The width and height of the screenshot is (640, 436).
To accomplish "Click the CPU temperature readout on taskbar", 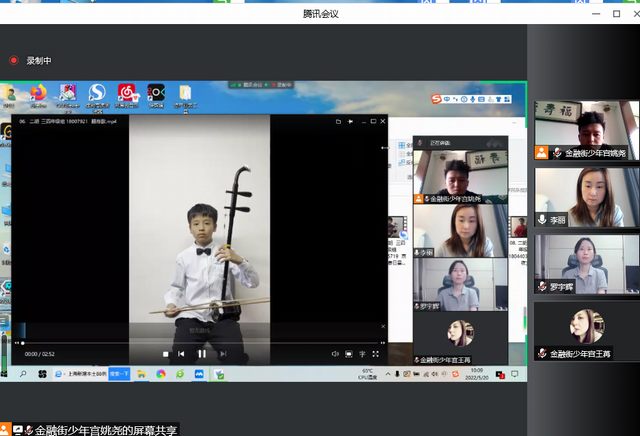I will coord(367,374).
